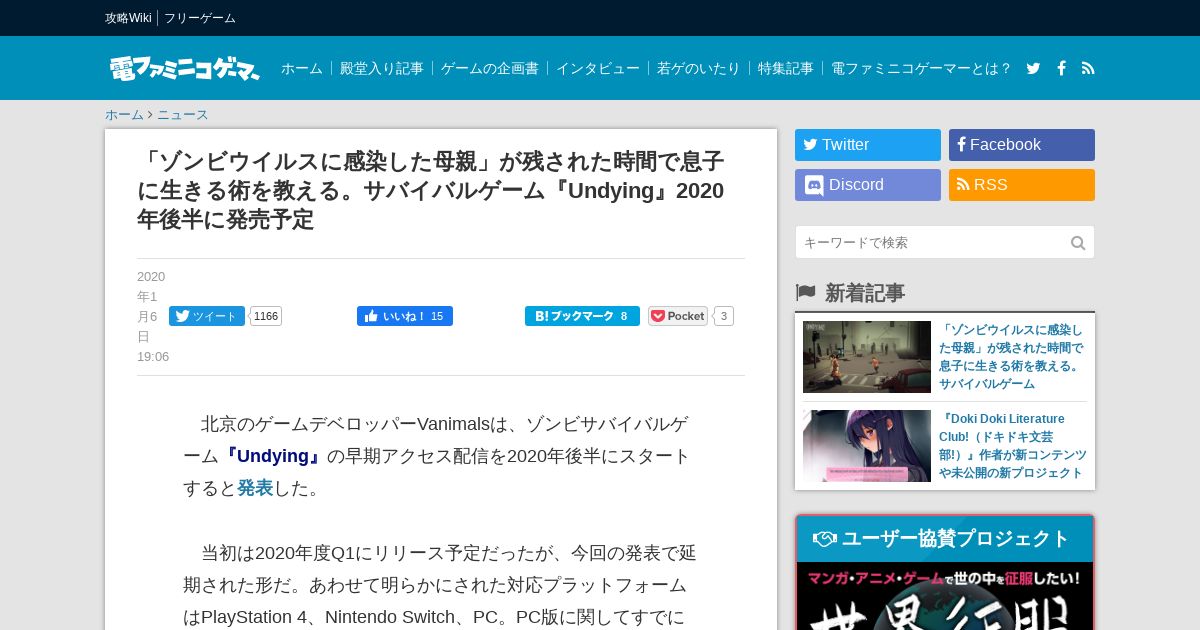Open the orange RSS sidebar button
The height and width of the screenshot is (630, 1200).
coord(1022,185)
